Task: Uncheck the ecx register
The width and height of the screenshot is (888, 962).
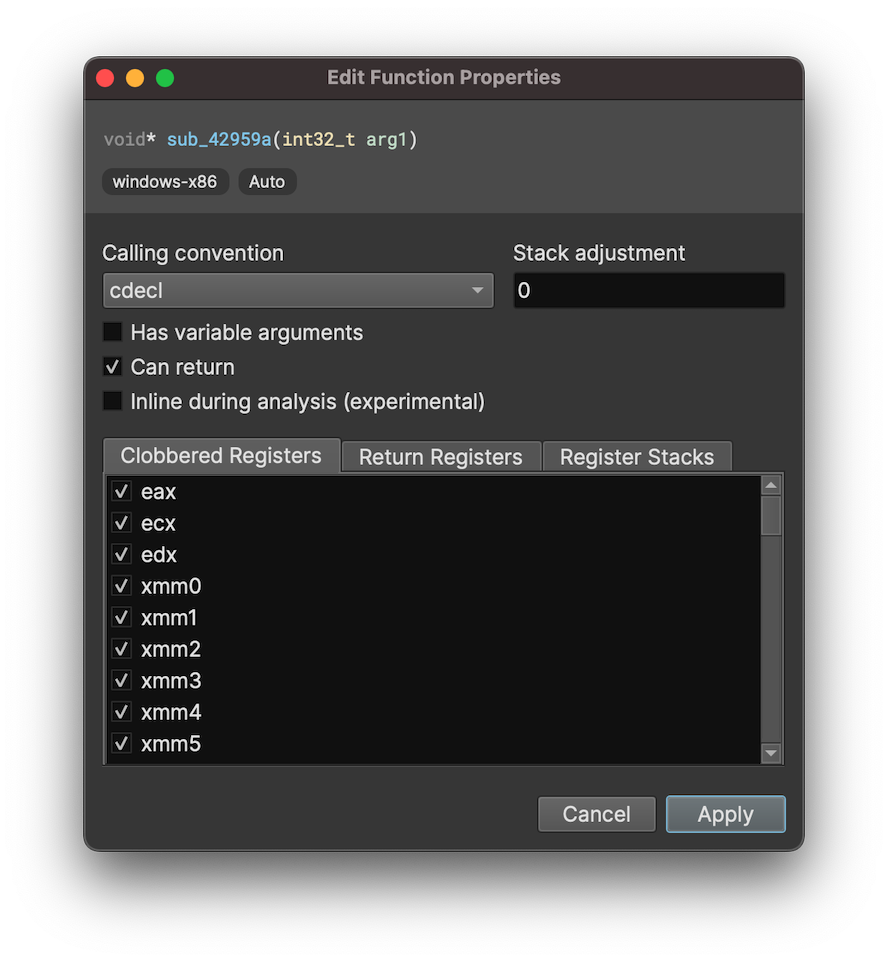Action: [121, 523]
